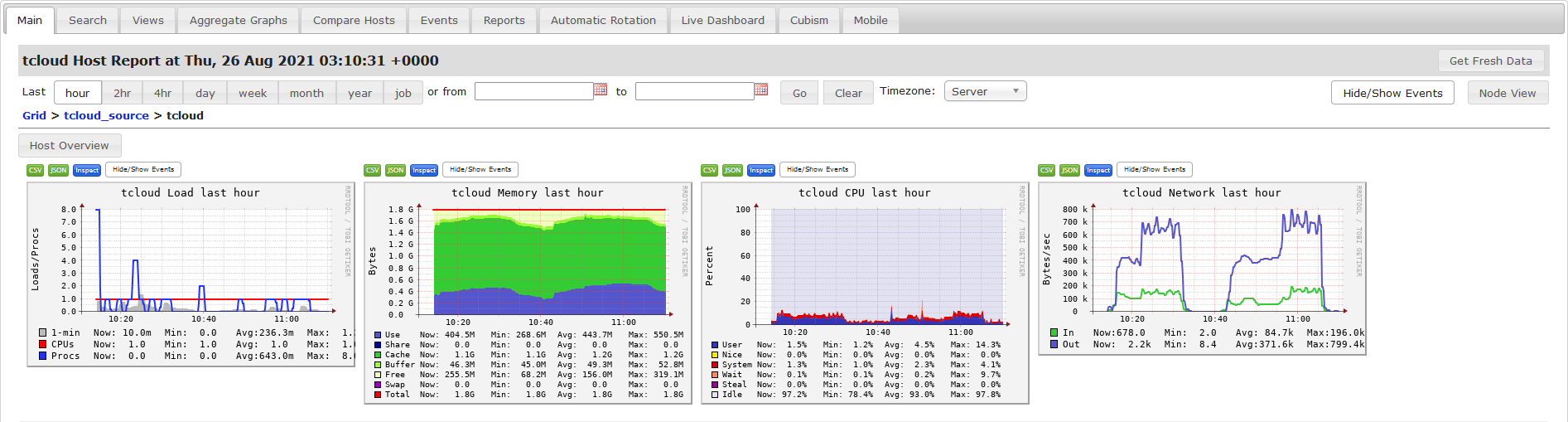
Task: Select the week time range
Action: tap(253, 93)
